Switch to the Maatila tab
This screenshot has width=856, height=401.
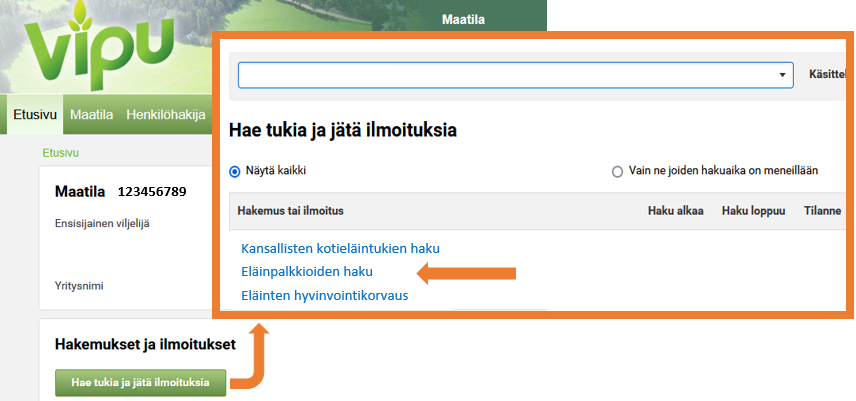tap(92, 115)
